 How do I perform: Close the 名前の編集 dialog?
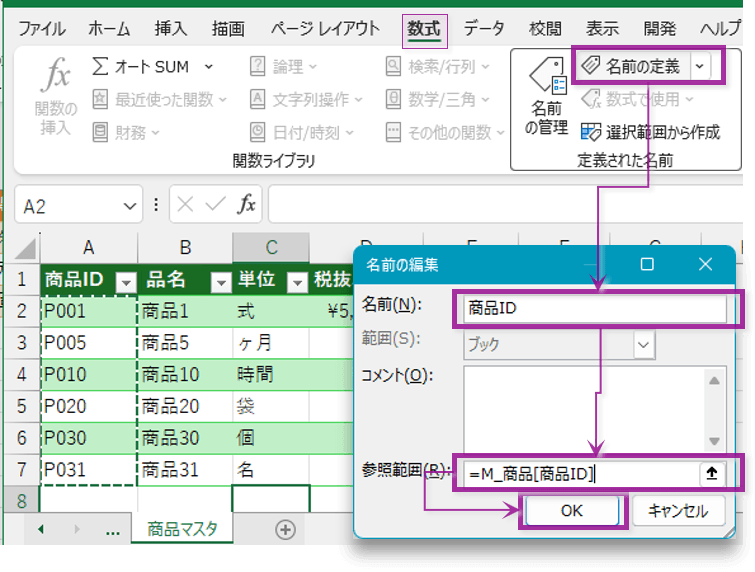pyautogui.click(x=705, y=264)
